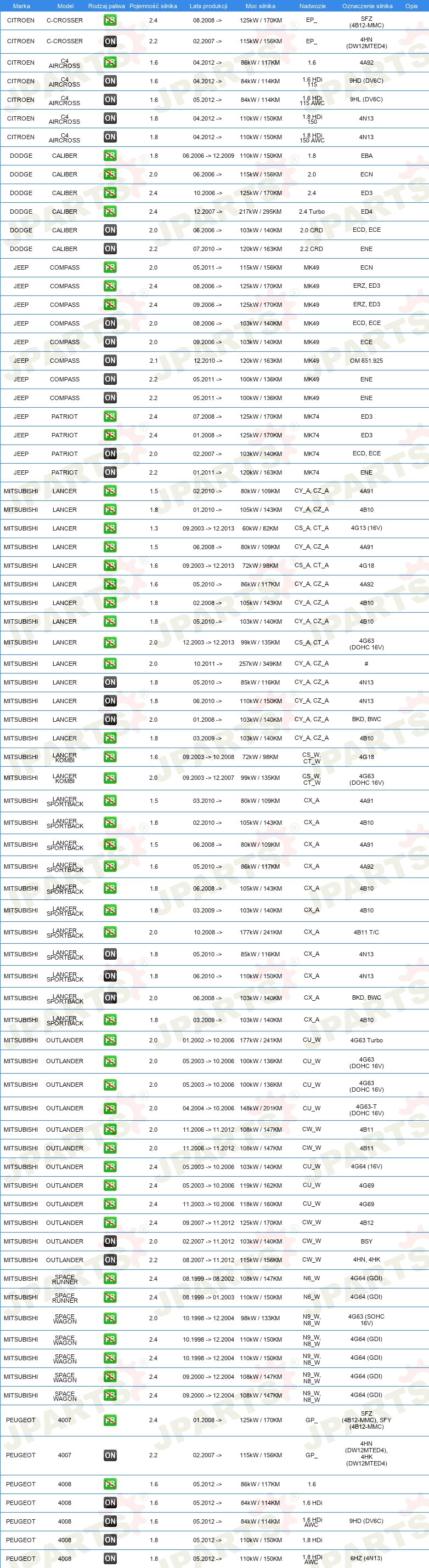Select petrol icon in Peugeot 4008 86kW row
The width and height of the screenshot is (429, 1568).
point(110,1484)
